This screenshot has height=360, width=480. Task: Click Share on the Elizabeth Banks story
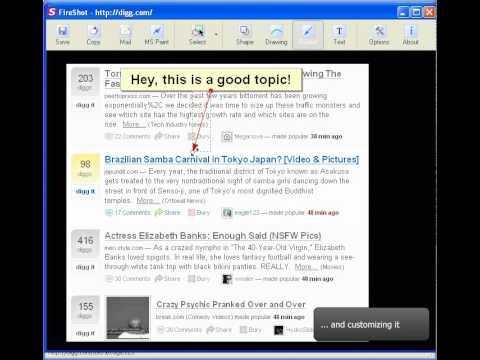(x=168, y=279)
